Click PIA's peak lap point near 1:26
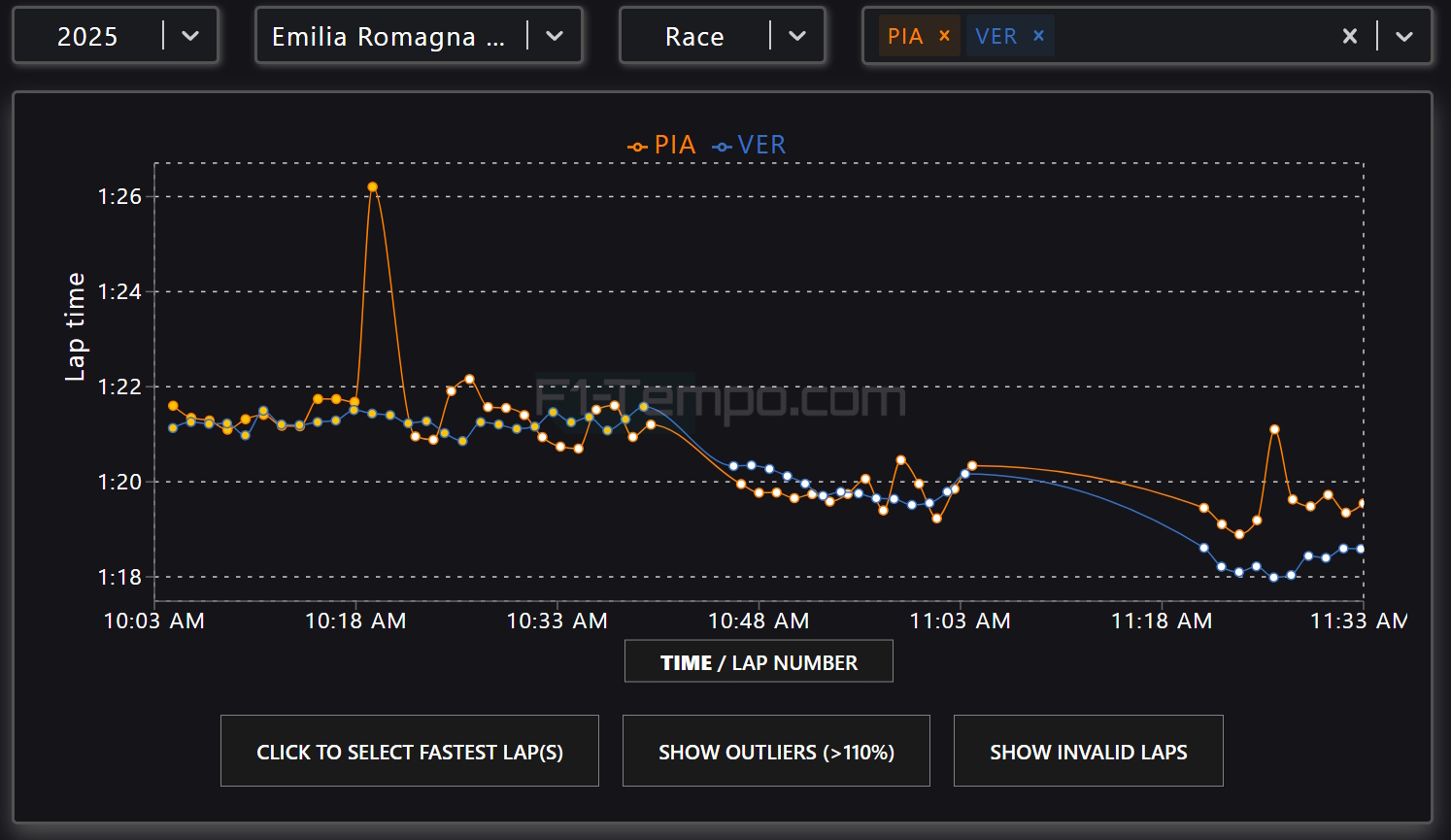The image size is (1451, 840). pos(373,187)
